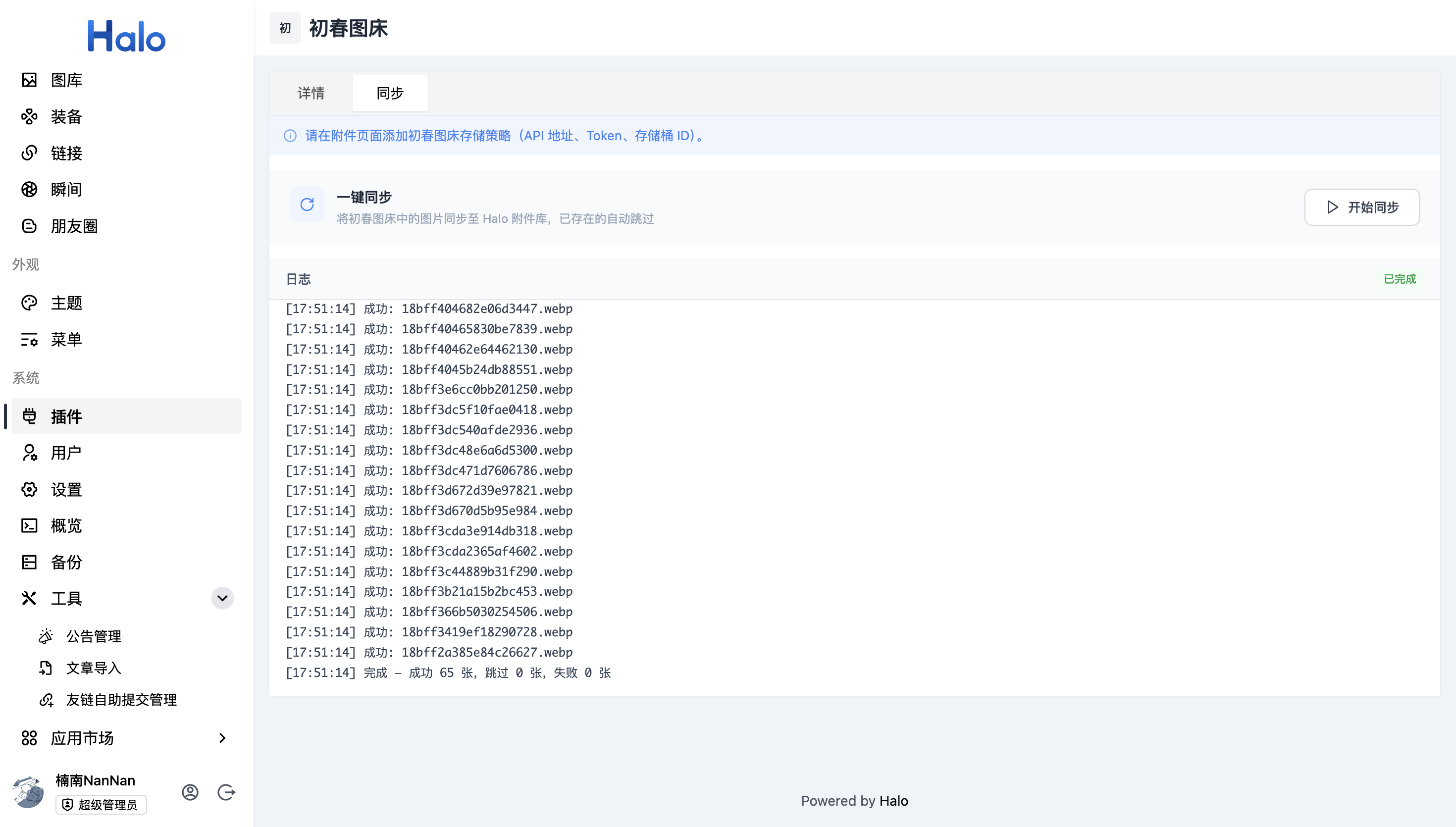The width and height of the screenshot is (1456, 827).
Task: Click the 公告管理 announcement icon
Action: [x=46, y=636]
